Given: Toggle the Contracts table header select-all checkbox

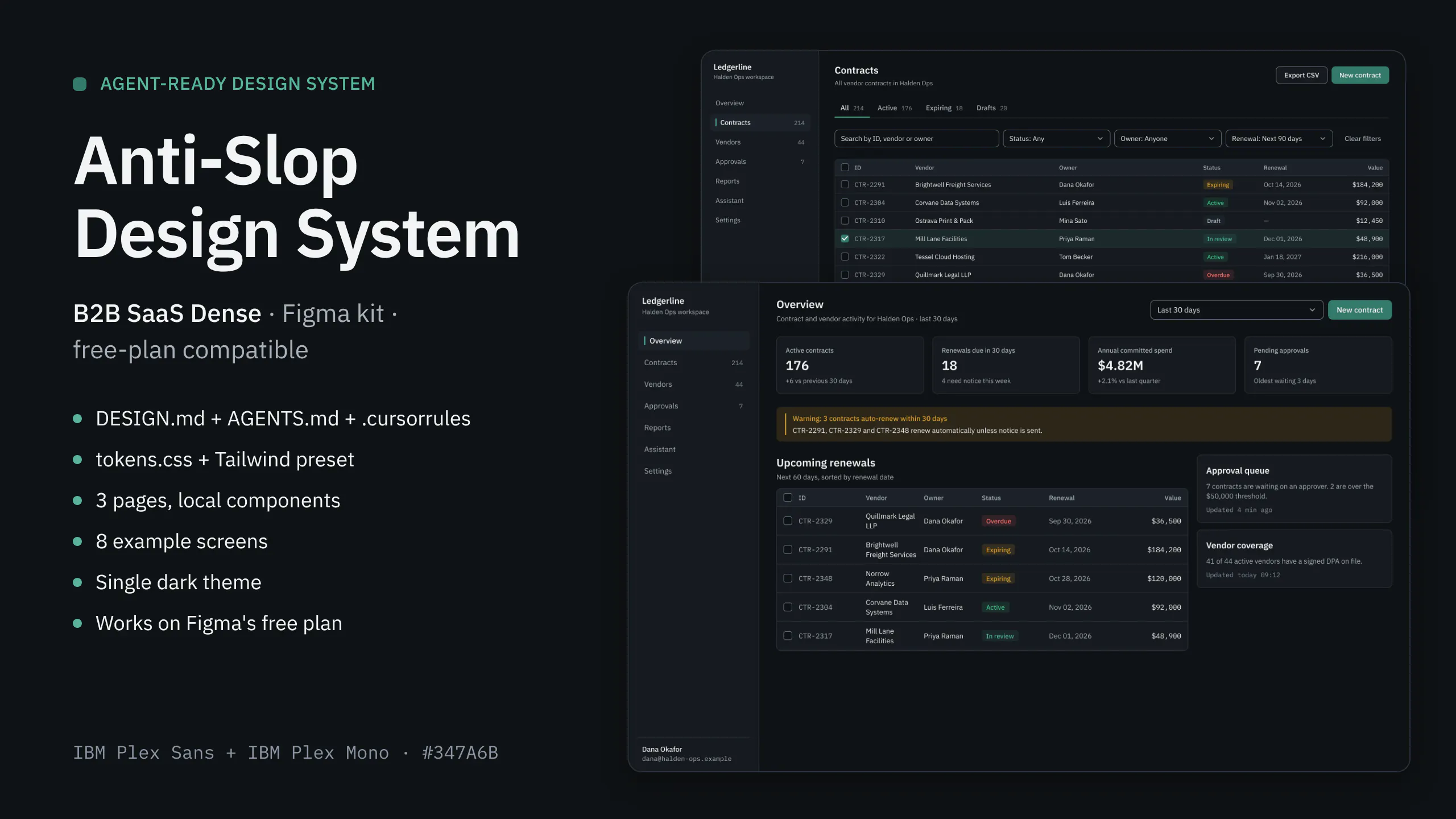Looking at the screenshot, I should click(845, 167).
